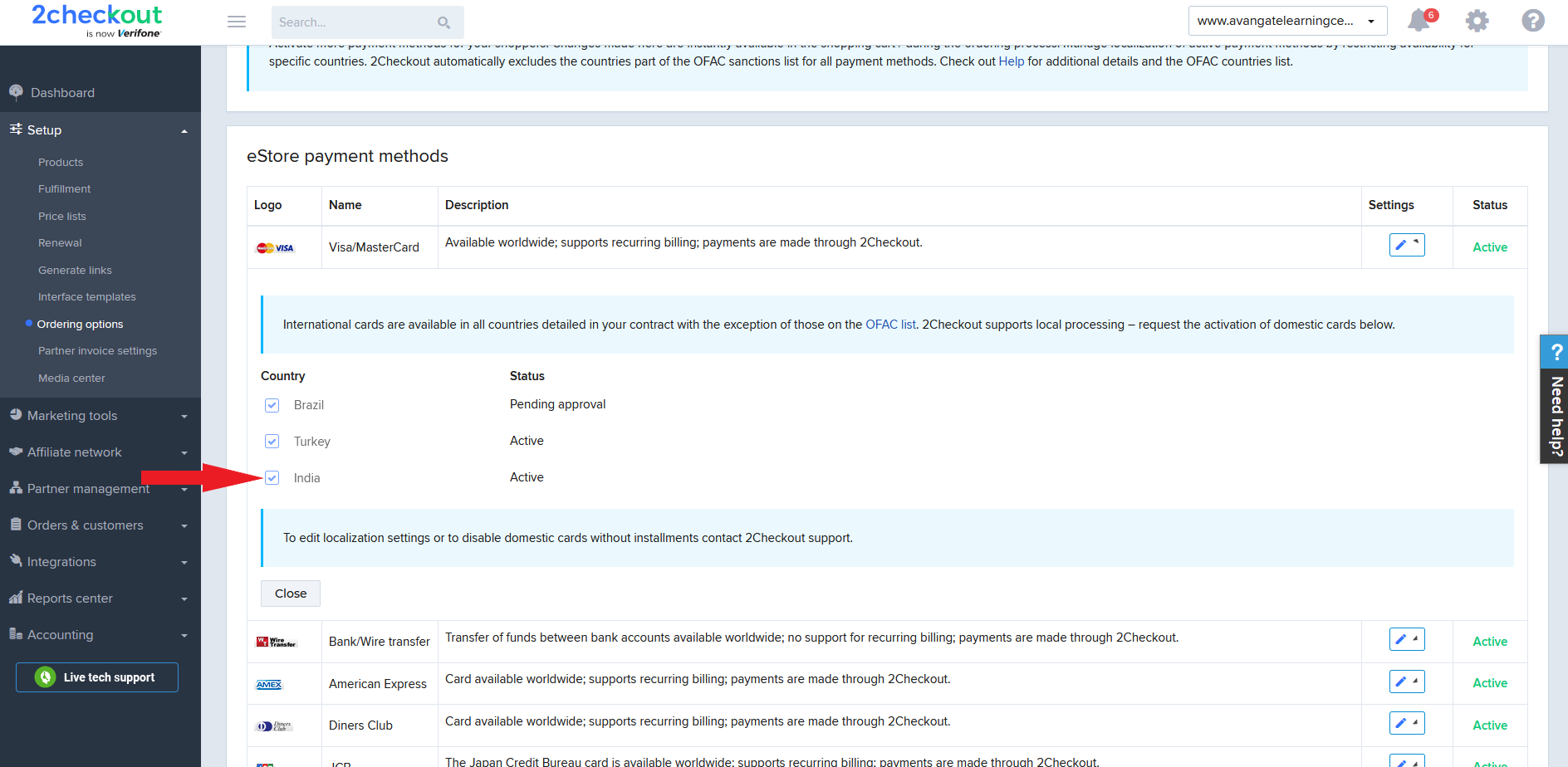
Task: Click the Accounting icon
Action: (16, 634)
